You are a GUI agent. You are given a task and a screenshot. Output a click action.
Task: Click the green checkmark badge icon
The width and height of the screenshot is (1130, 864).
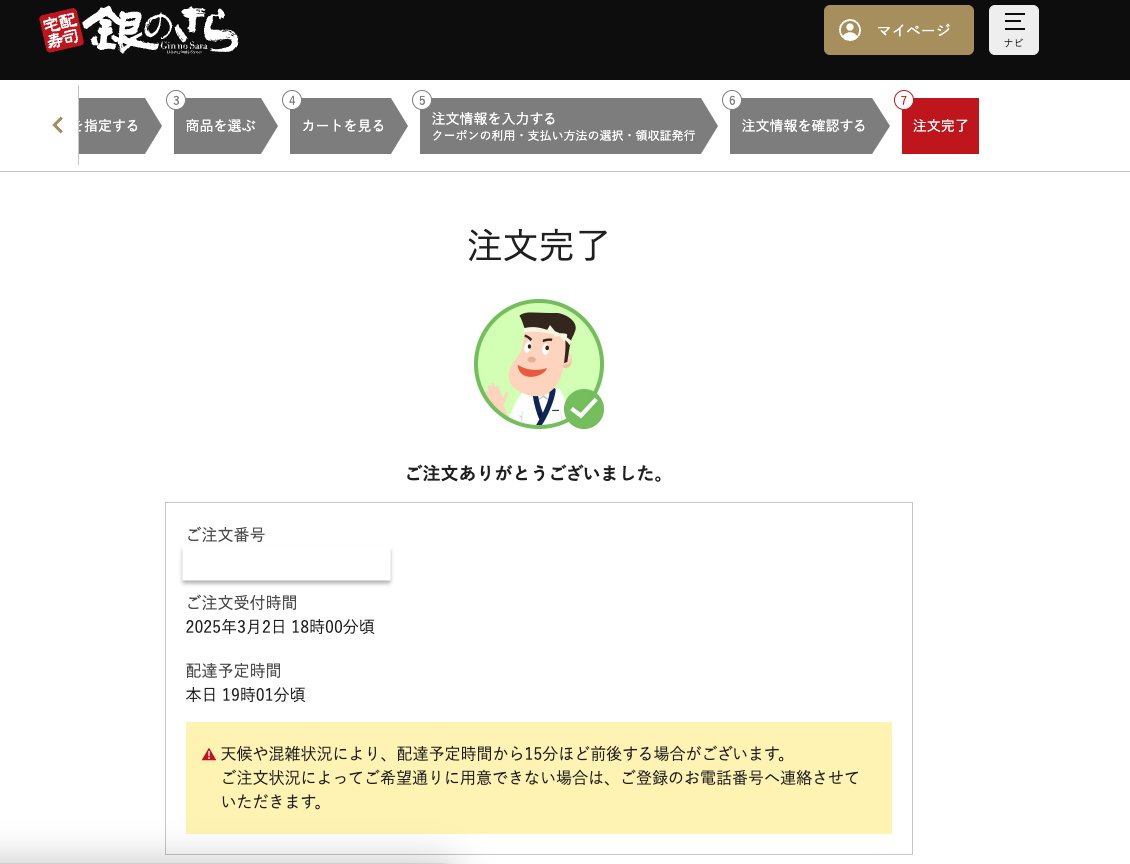pos(584,408)
